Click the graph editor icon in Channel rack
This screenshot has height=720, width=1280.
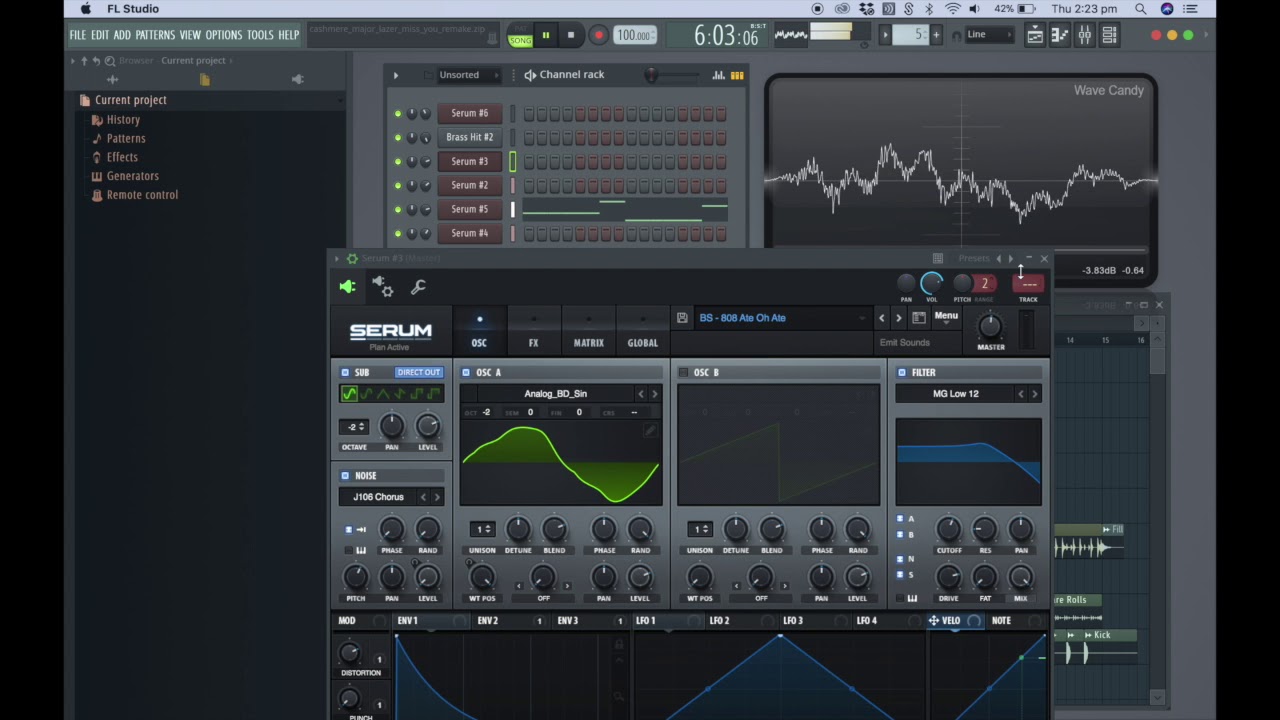tap(718, 75)
